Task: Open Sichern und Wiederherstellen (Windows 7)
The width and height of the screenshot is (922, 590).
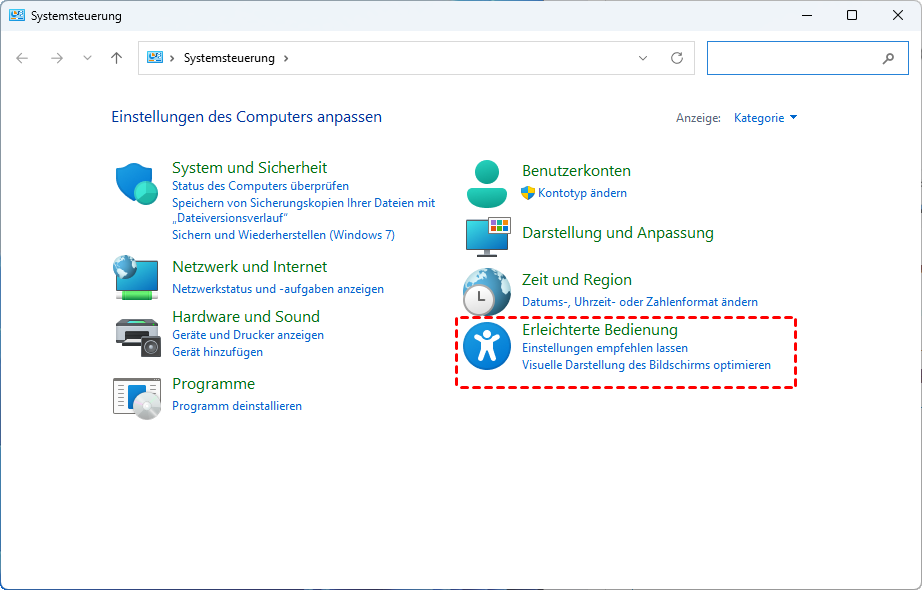Action: point(283,235)
